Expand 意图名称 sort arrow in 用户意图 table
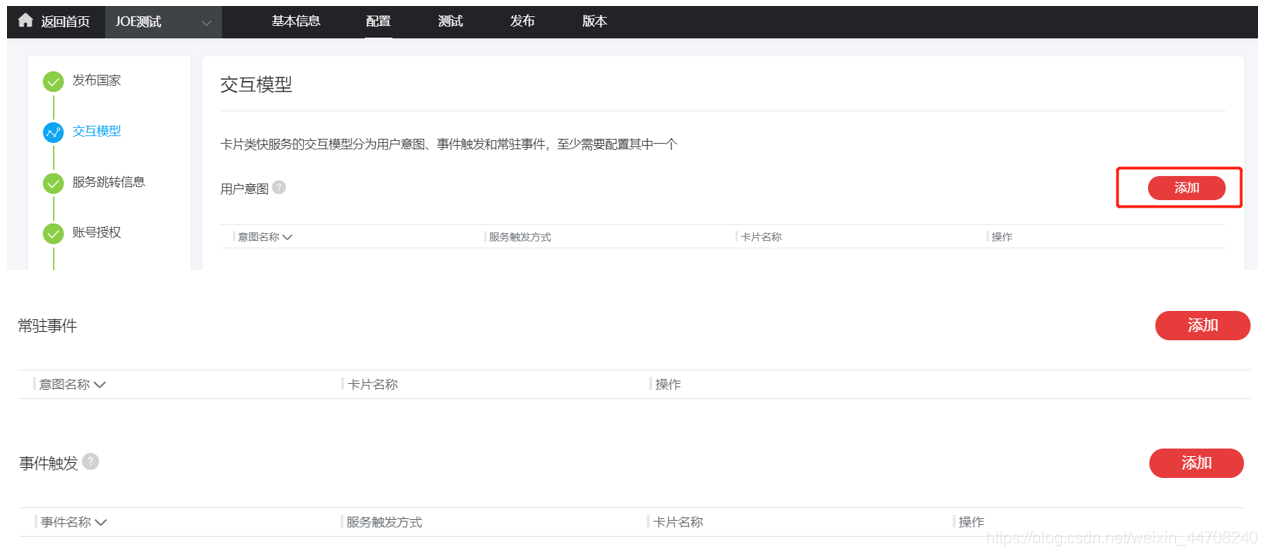 click(x=287, y=237)
